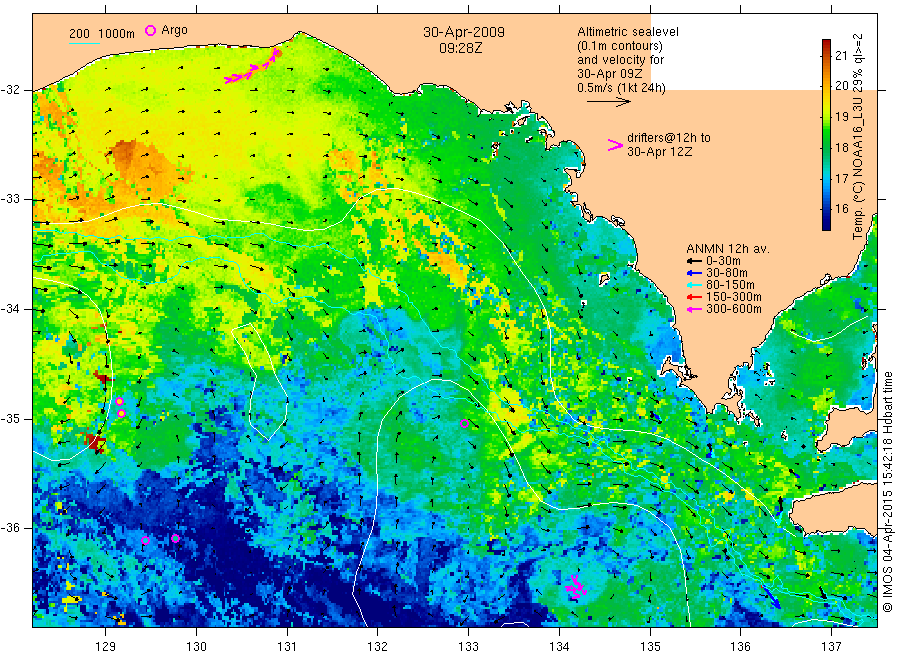This screenshot has height=660, width=900.
Task: Click the magenta Argo circle in the legend
Action: (150, 30)
